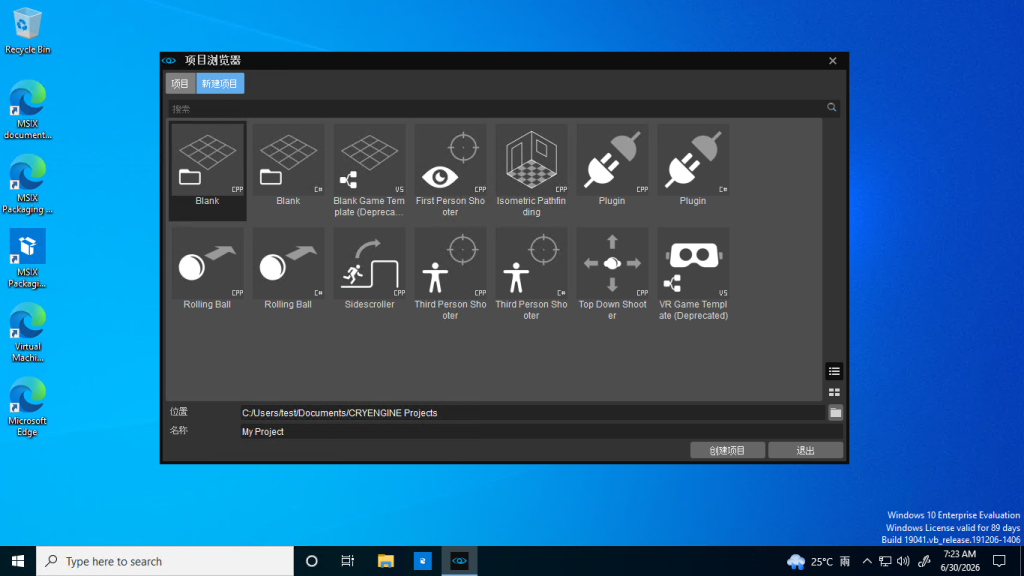Click the 创建项目 create button

point(728,451)
